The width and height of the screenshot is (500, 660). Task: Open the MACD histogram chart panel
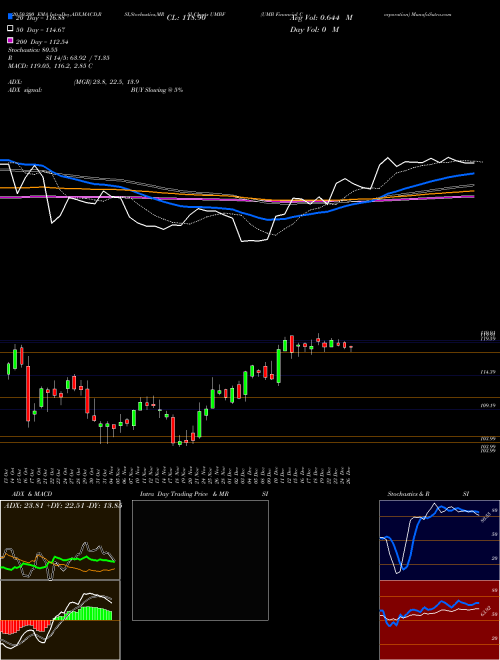tap(60, 620)
